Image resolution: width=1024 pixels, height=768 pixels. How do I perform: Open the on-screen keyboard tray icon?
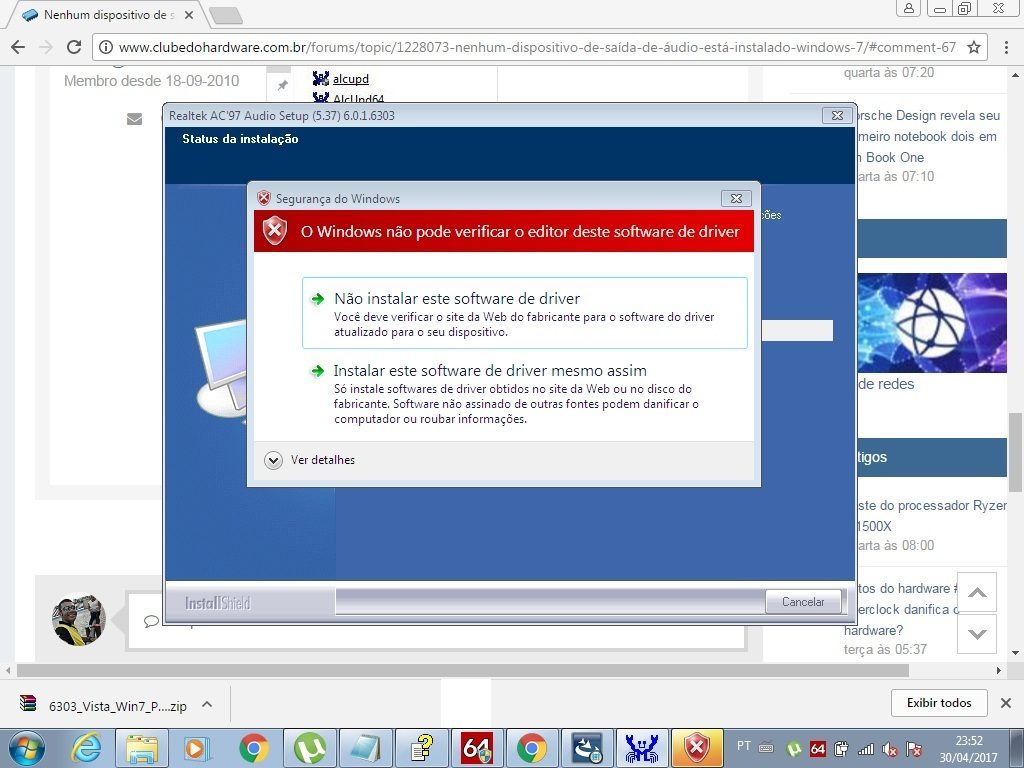pos(766,748)
